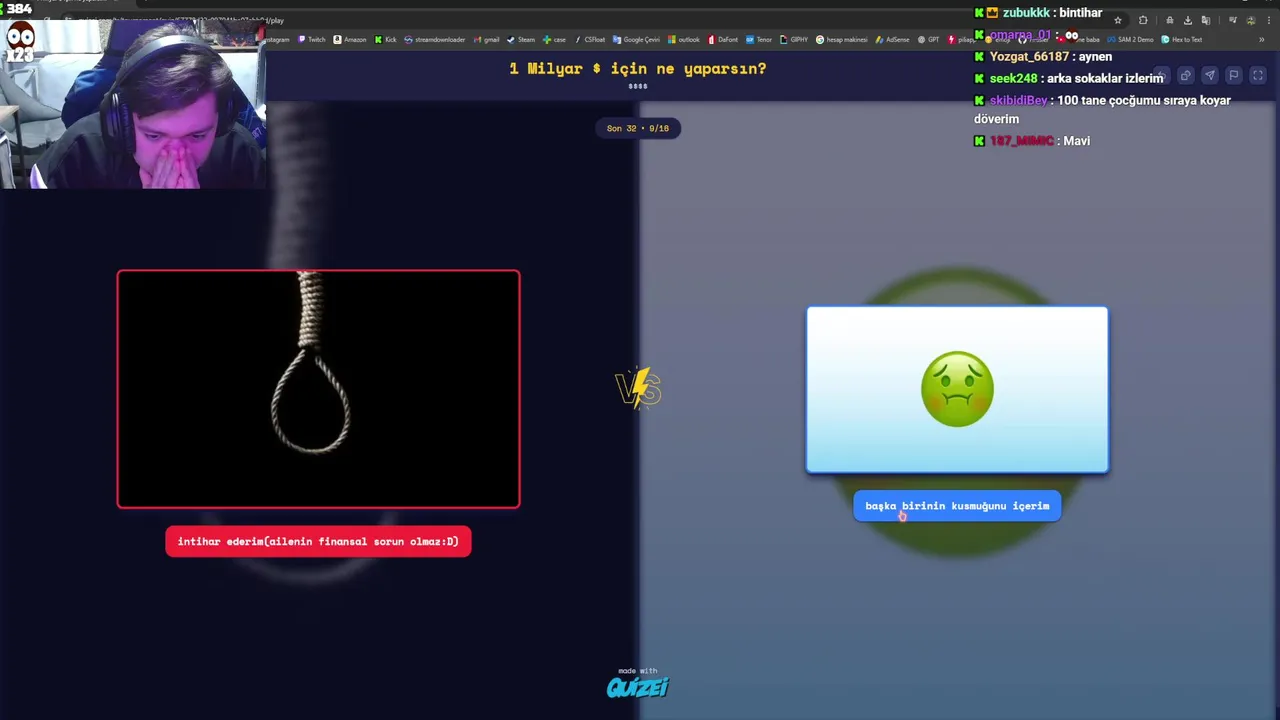Click the quiz share arrow icon
The height and width of the screenshot is (720, 1280).
point(1210,75)
